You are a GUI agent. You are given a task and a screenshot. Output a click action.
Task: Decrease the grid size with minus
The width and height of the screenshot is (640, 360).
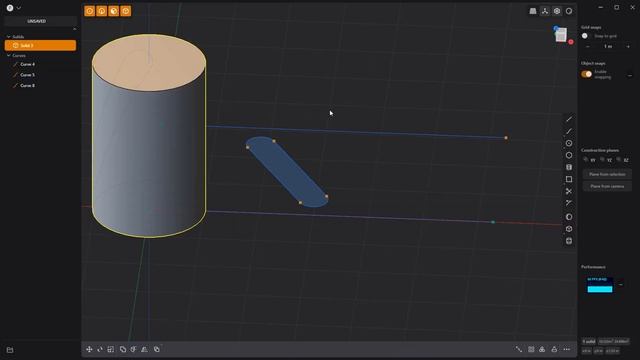587,47
